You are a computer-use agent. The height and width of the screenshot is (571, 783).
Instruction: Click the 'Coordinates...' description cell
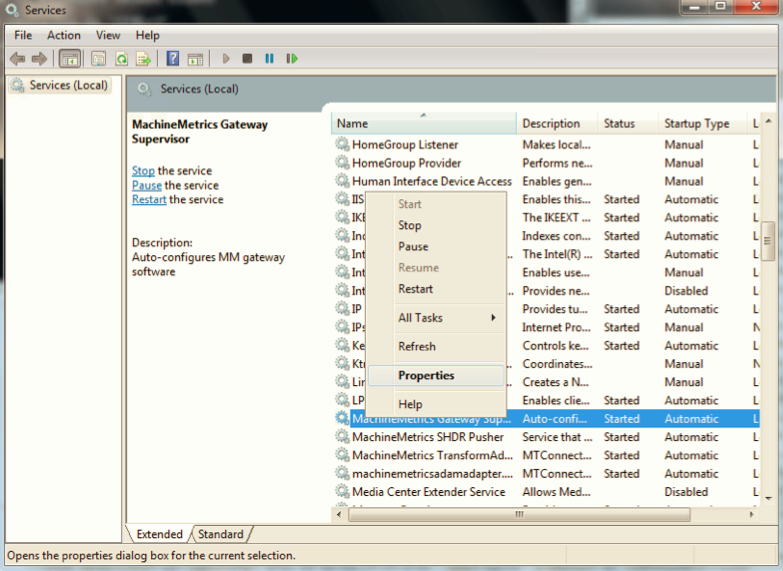point(557,364)
